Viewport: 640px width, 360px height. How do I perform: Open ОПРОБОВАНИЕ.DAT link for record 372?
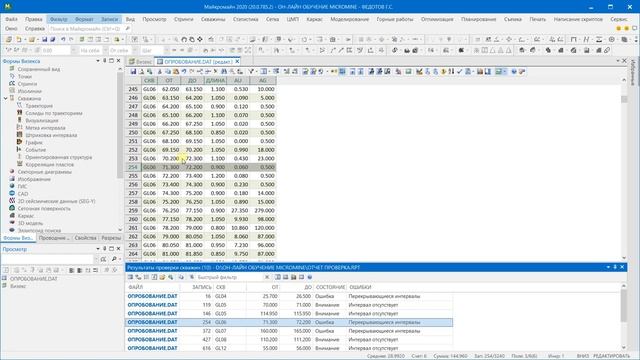coord(152,331)
